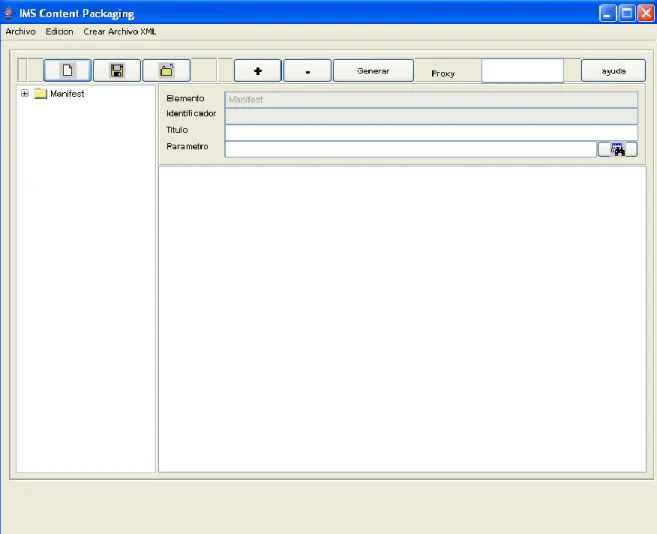The height and width of the screenshot is (534, 657).
Task: Click the open folder toolbar icon
Action: pos(166,70)
